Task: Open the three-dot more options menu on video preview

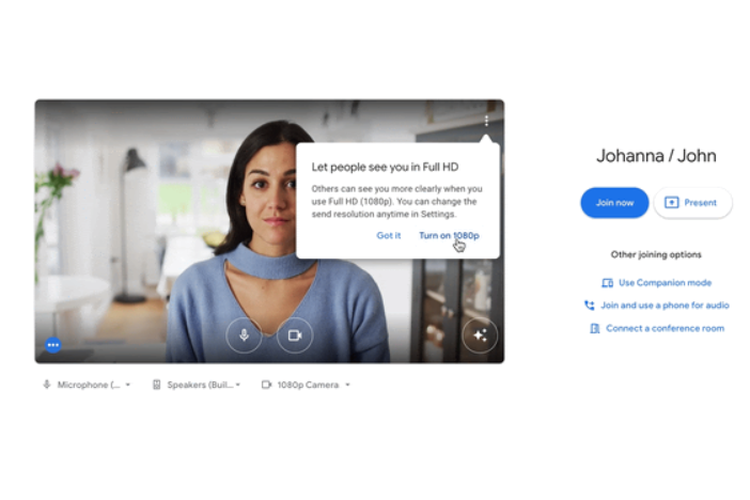Action: point(487,120)
